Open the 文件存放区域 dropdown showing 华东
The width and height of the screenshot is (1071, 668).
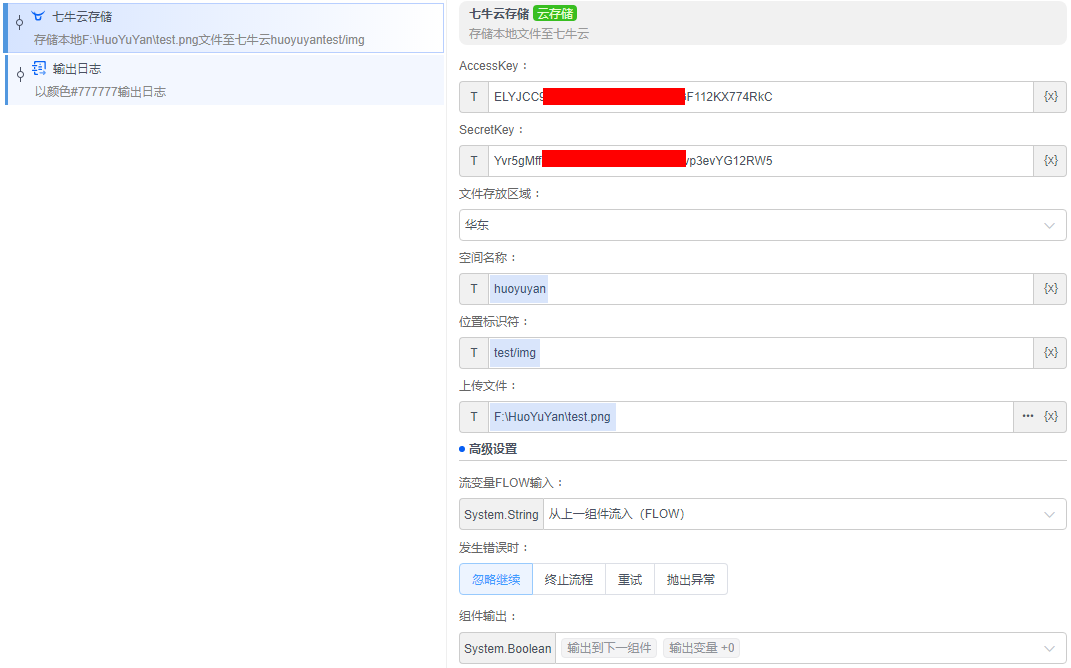(x=762, y=225)
